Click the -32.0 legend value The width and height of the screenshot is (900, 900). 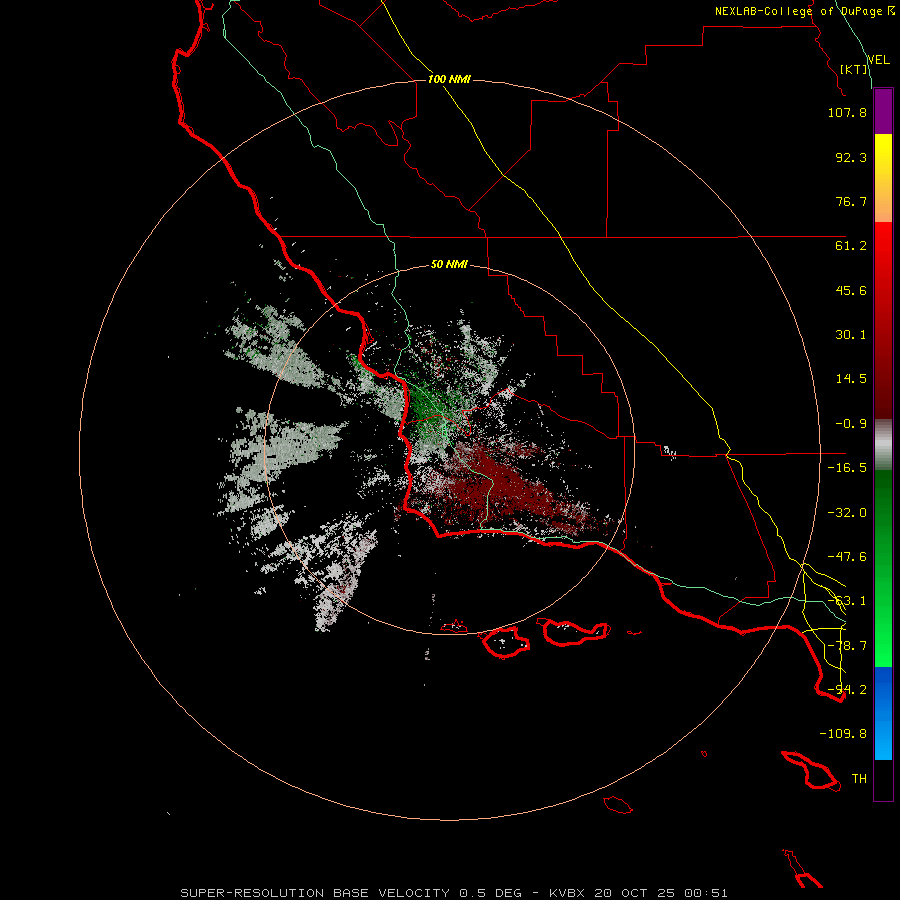(847, 513)
